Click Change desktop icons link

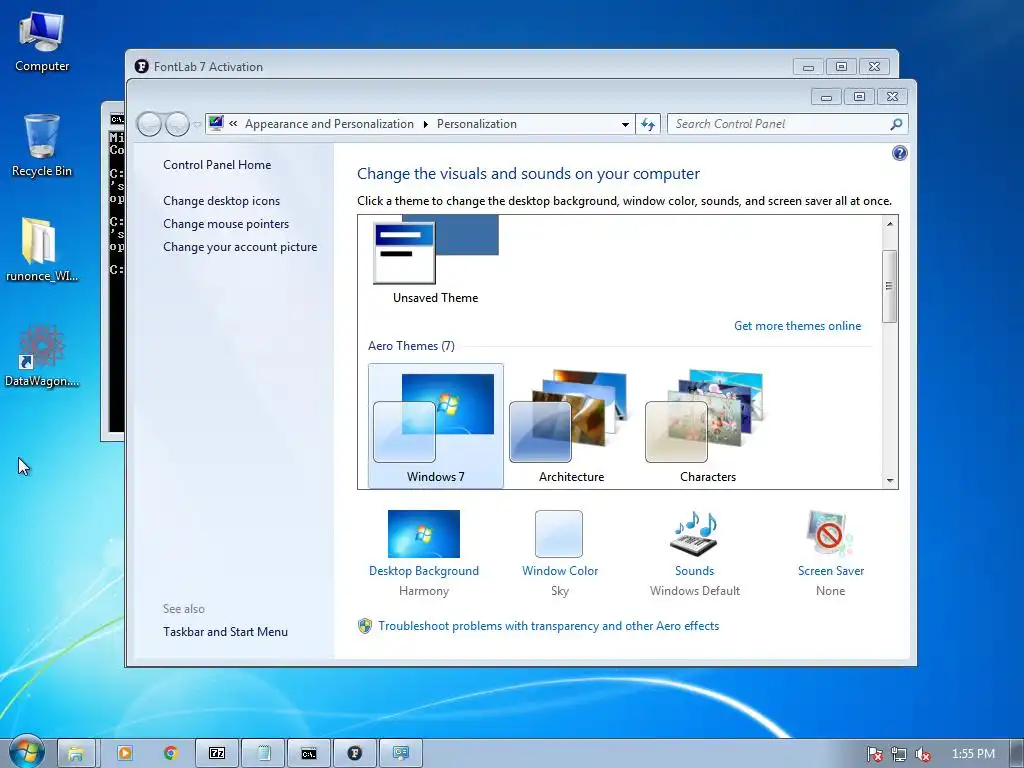(221, 200)
